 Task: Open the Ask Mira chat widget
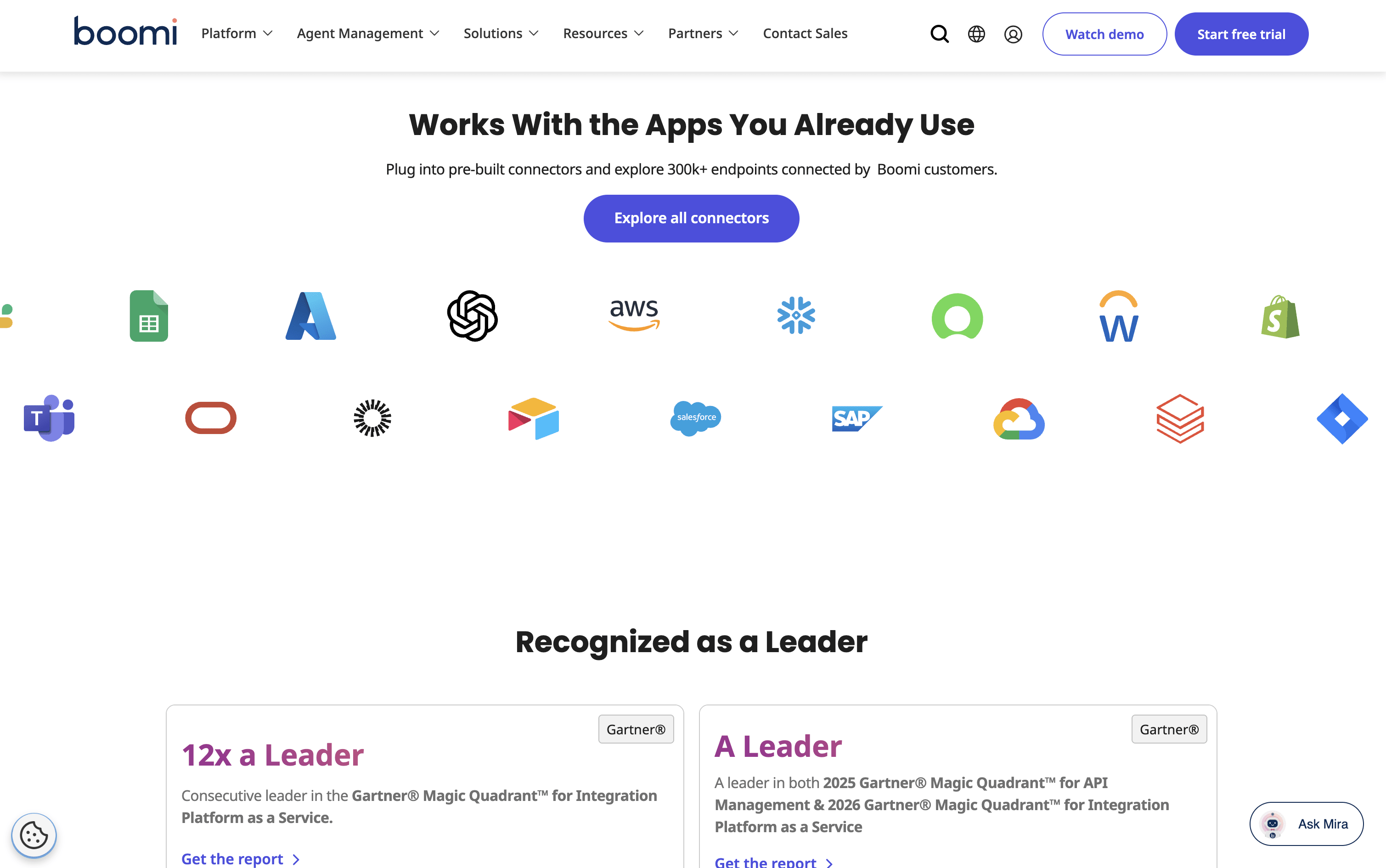[x=1306, y=824]
